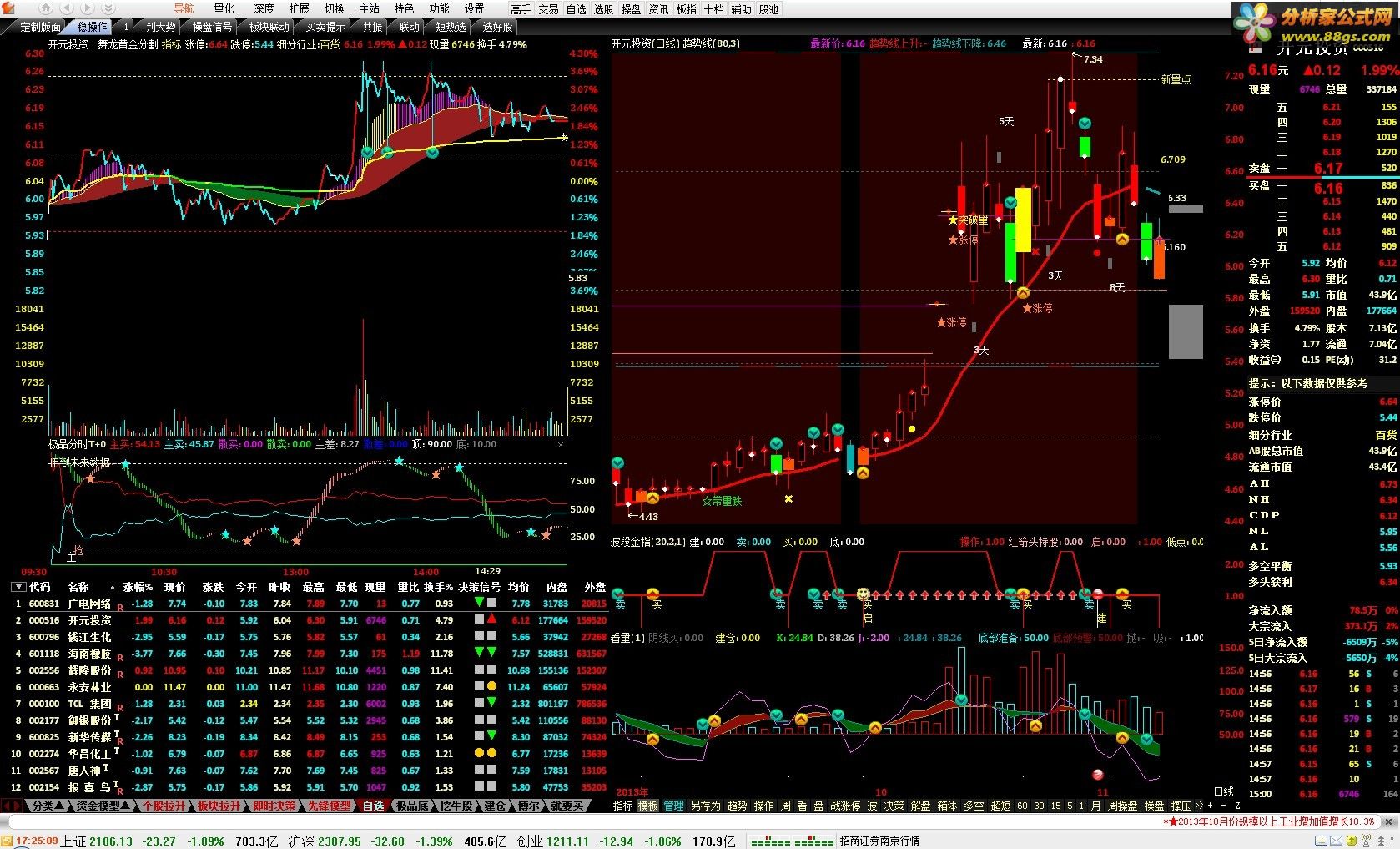
Task: Click the 管理 button in chart toolbar
Action: click(674, 806)
